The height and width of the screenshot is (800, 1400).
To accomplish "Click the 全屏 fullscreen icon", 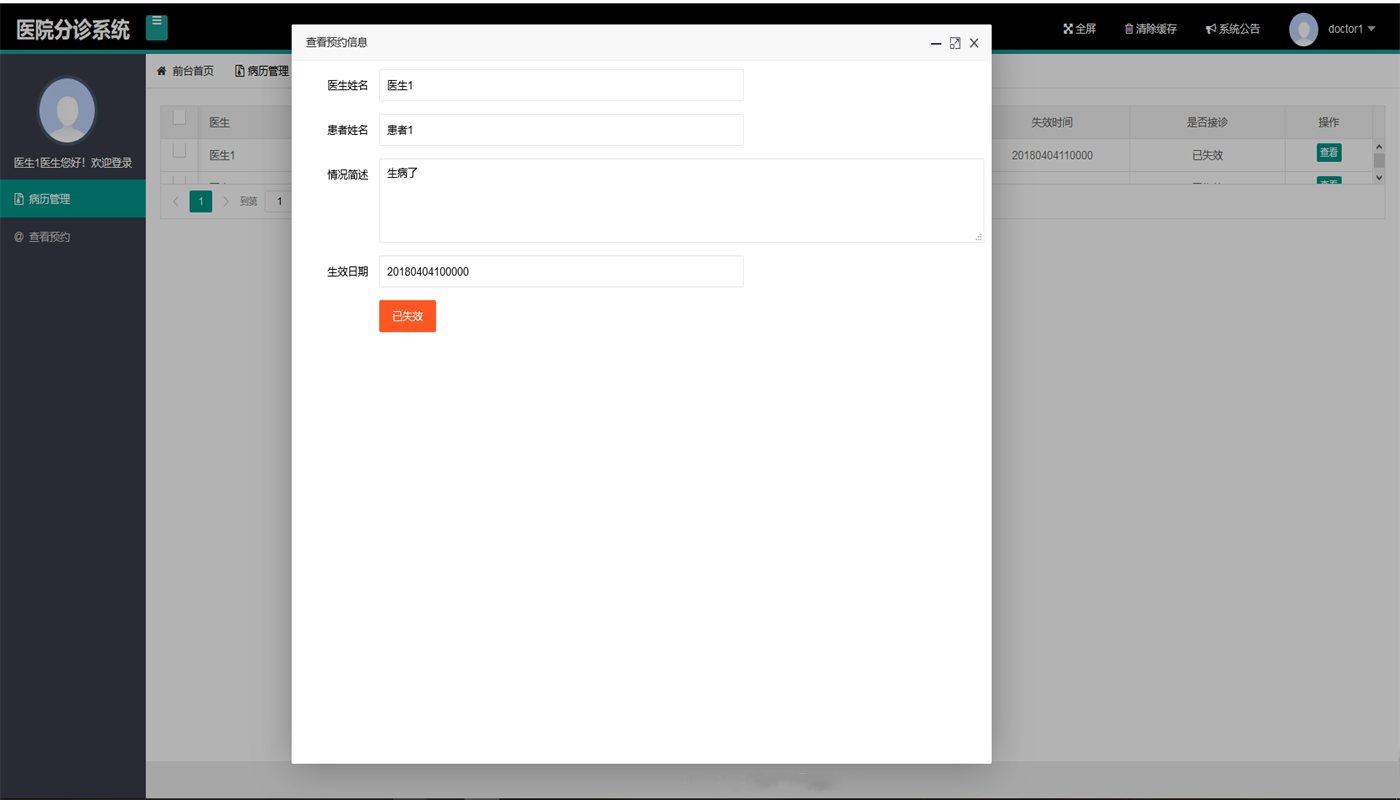I will (1068, 29).
